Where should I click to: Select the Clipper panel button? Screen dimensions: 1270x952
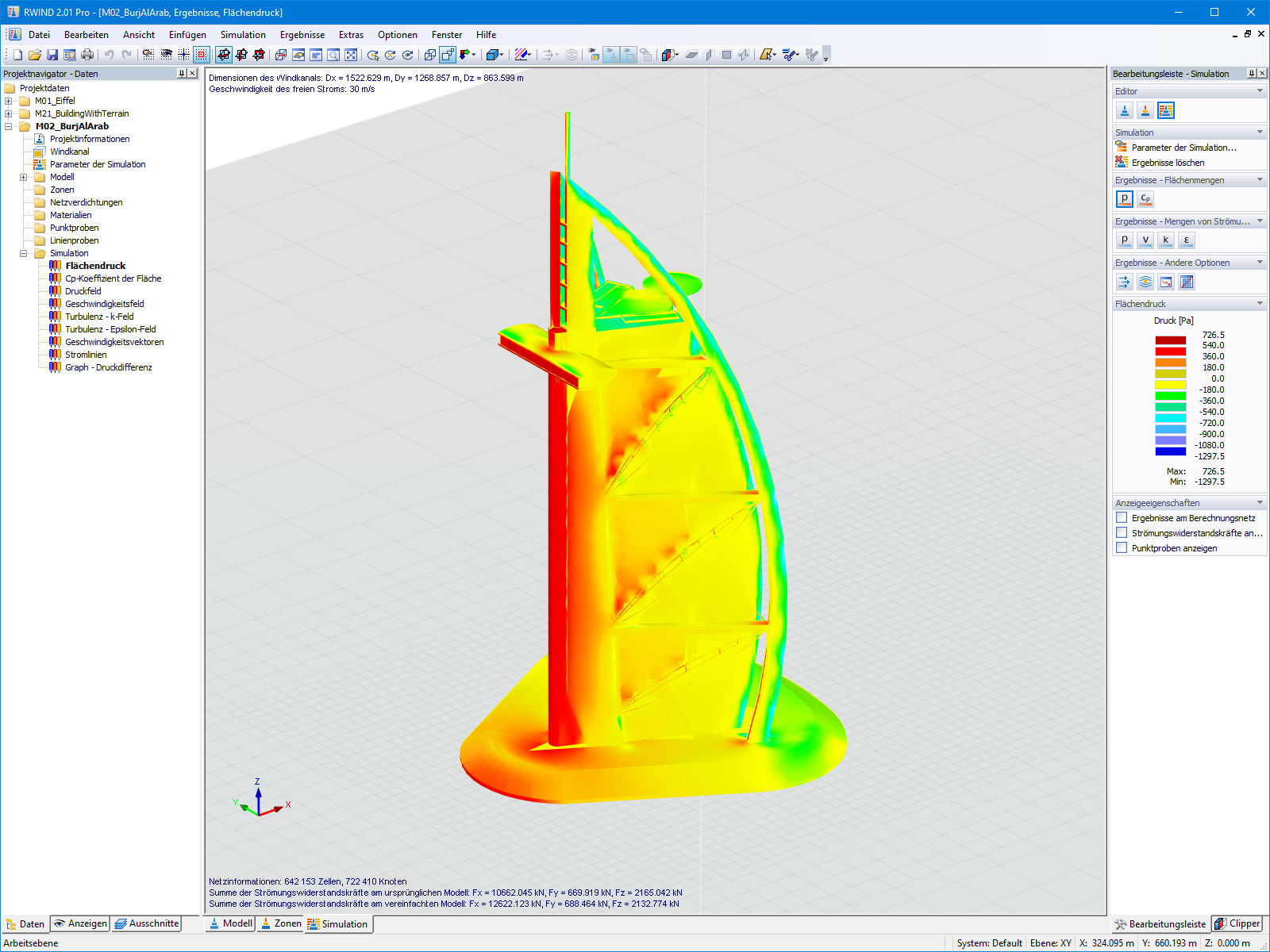click(x=1237, y=923)
